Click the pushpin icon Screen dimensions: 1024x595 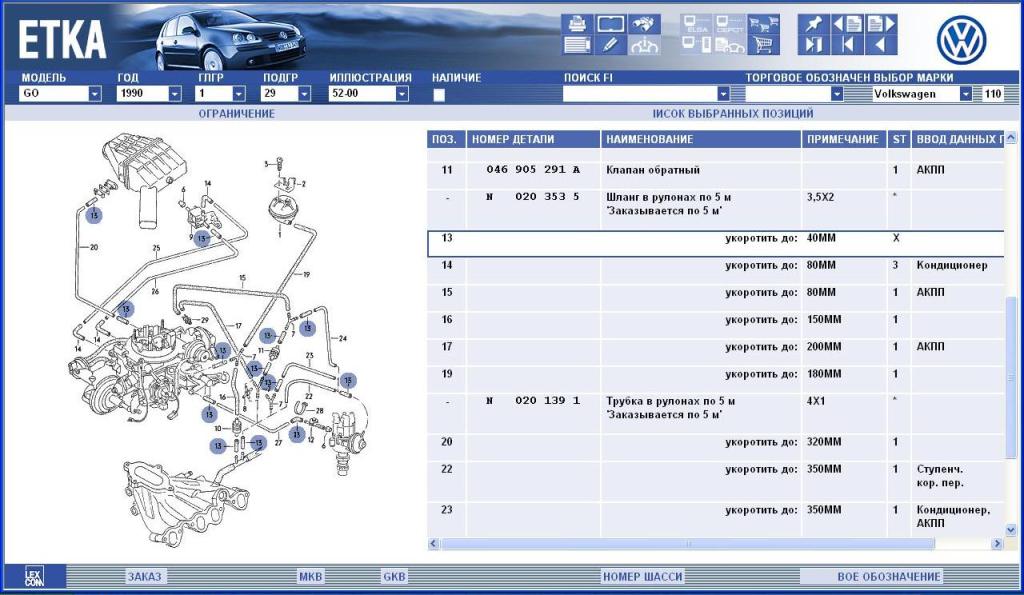click(814, 24)
